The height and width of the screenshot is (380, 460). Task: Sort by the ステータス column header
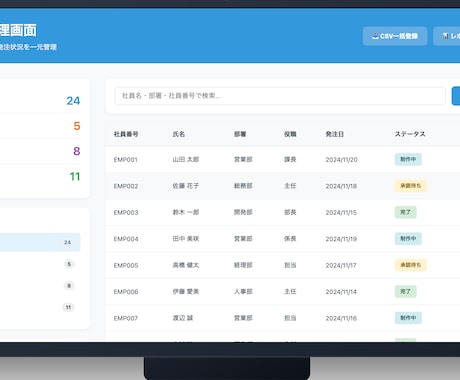pos(410,134)
